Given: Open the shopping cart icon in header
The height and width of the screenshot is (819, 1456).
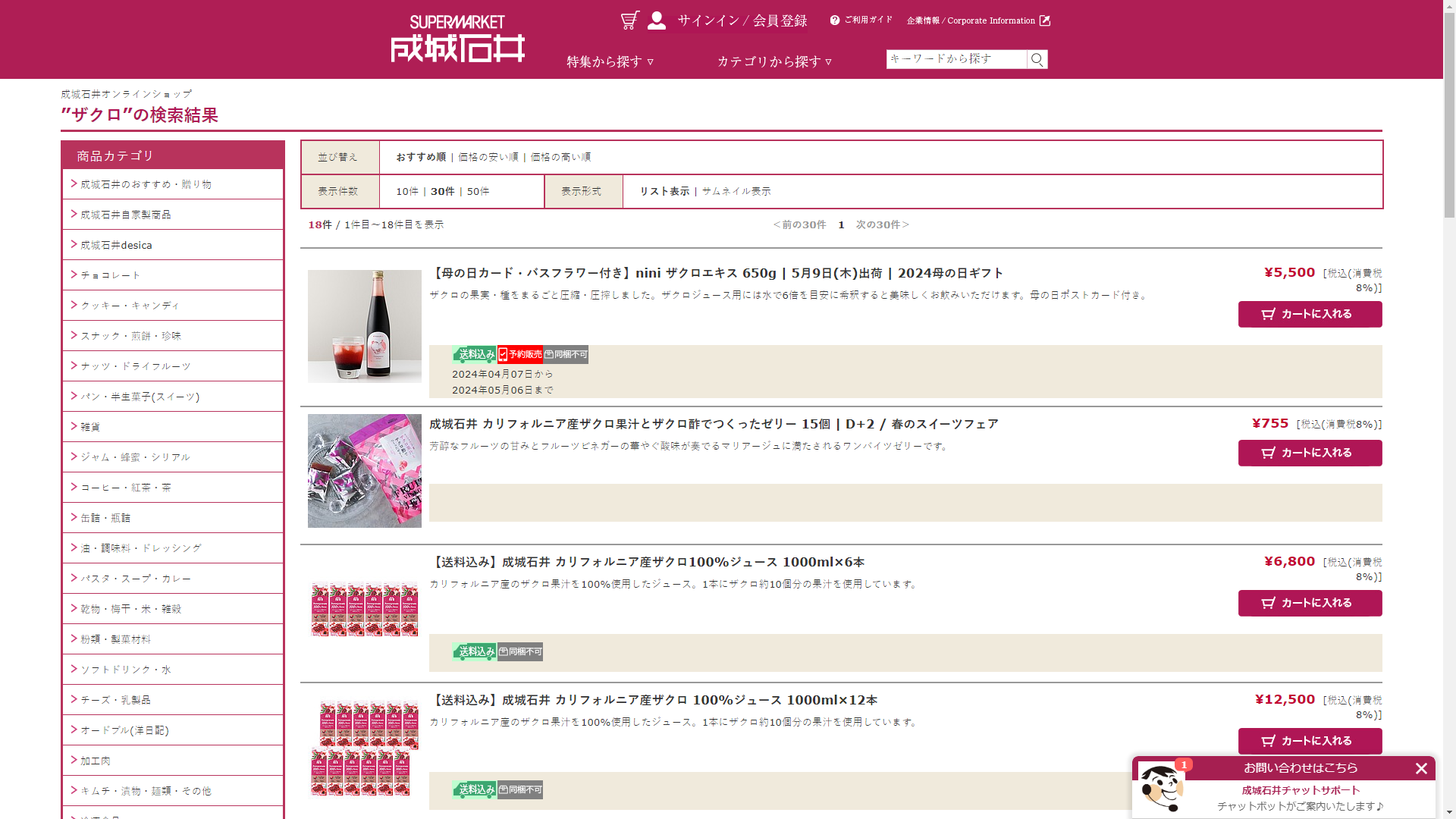Looking at the screenshot, I should (629, 20).
